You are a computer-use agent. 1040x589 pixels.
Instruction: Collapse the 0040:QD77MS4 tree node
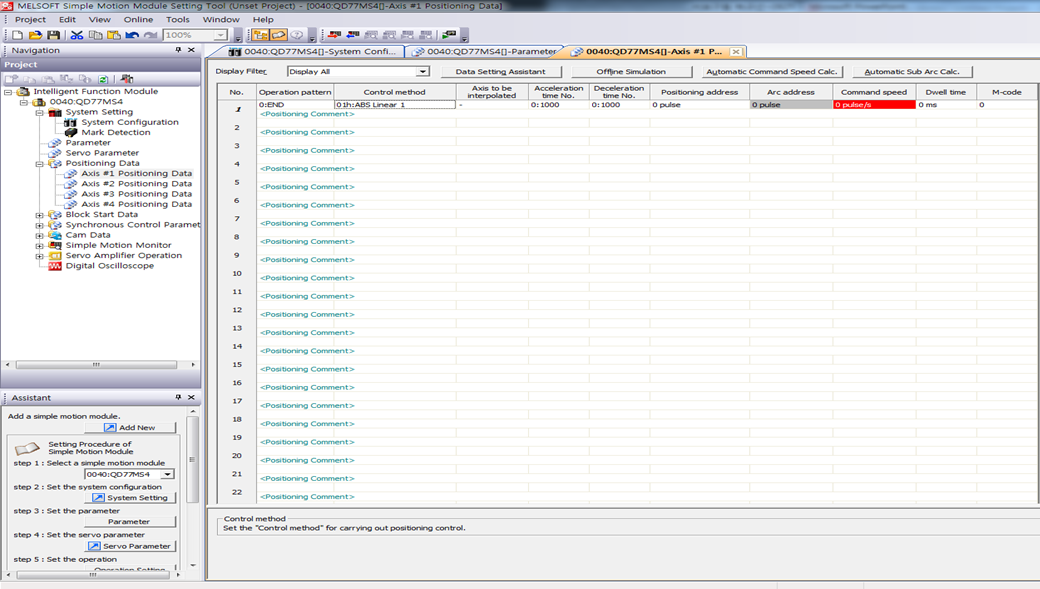[24, 102]
